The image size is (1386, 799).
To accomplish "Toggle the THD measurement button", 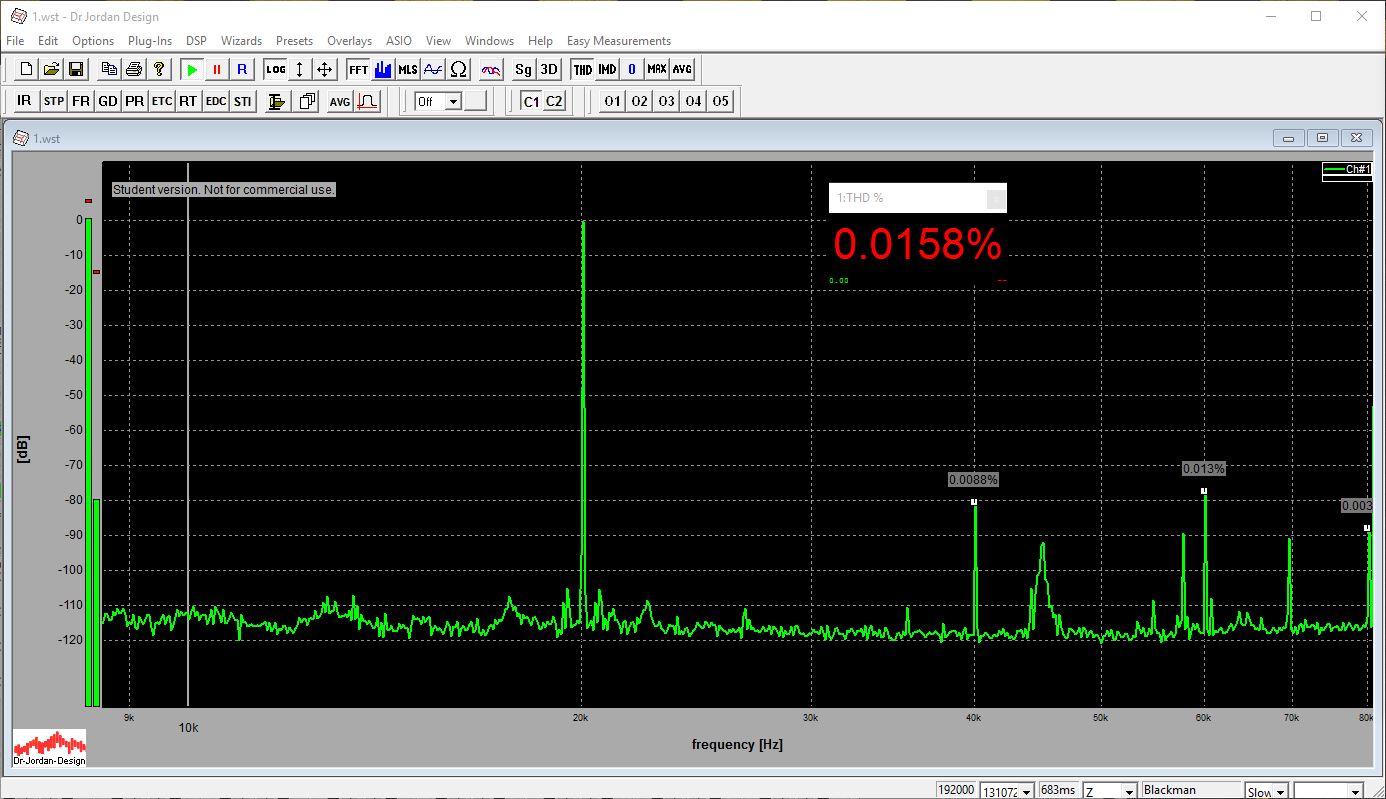I will [x=582, y=69].
